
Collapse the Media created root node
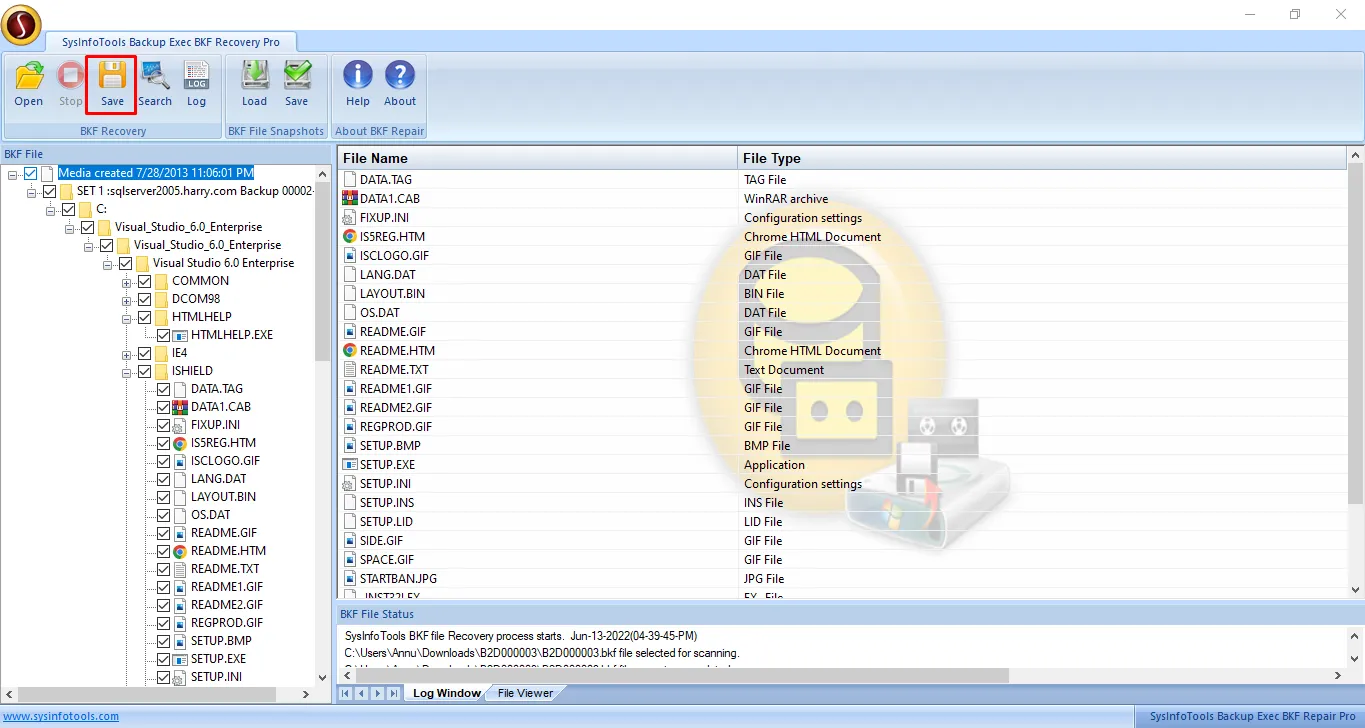pyautogui.click(x=13, y=173)
